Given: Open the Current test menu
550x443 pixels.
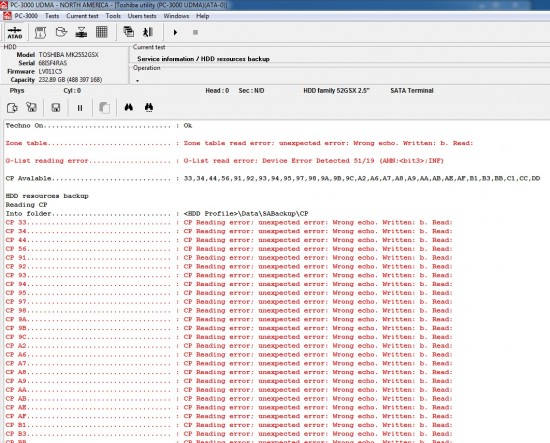Looking at the screenshot, I should (82, 16).
